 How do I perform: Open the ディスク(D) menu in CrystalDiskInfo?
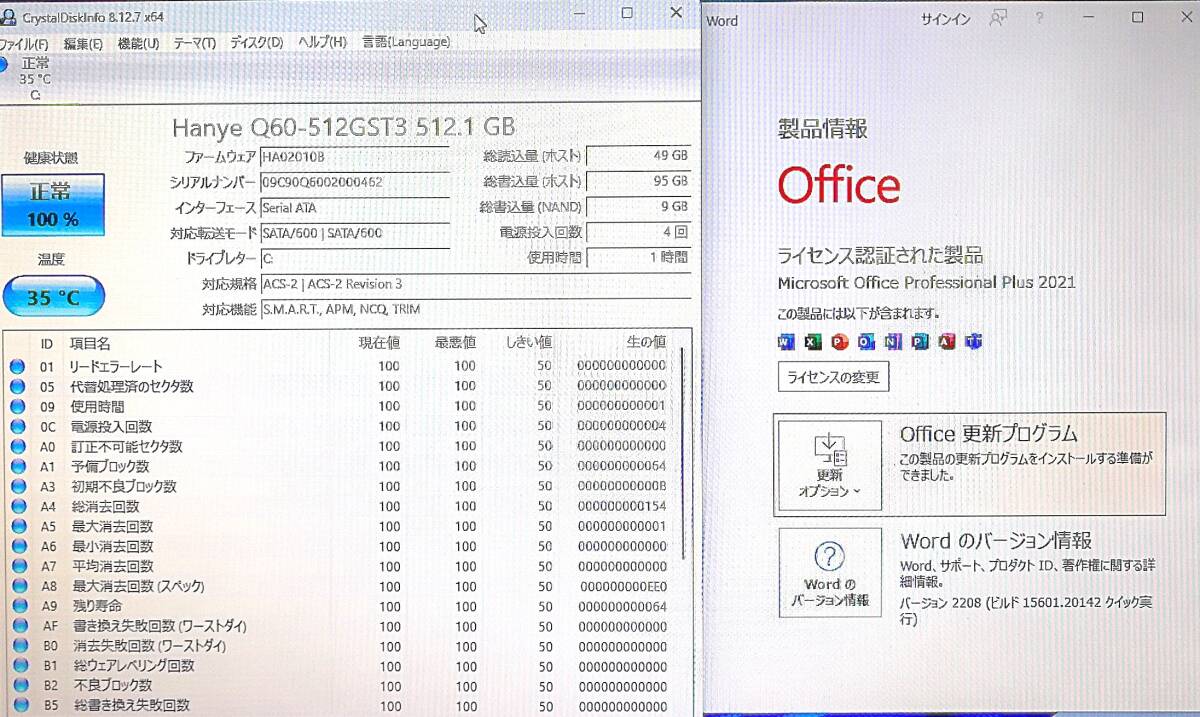256,43
